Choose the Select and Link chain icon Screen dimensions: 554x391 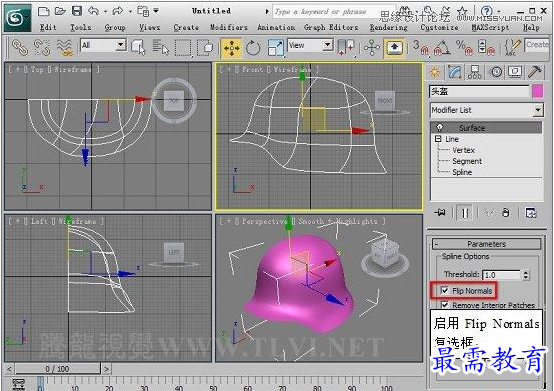[x=19, y=48]
